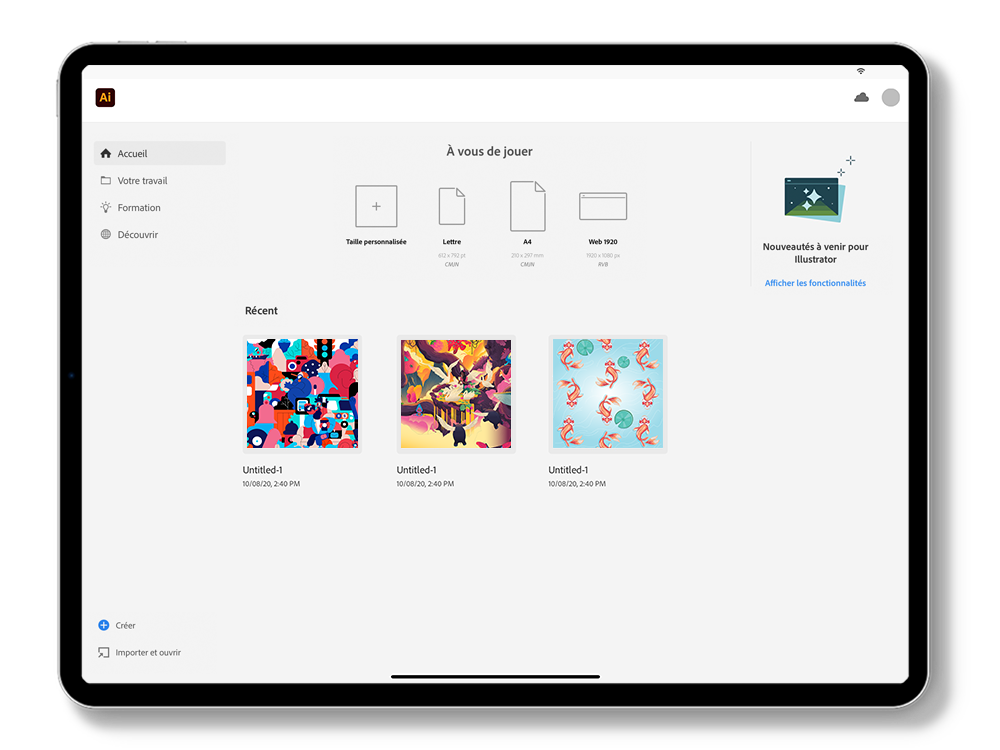The width and height of the screenshot is (1000, 750).
Task: Open the Découvrir globe icon
Action: coord(105,234)
